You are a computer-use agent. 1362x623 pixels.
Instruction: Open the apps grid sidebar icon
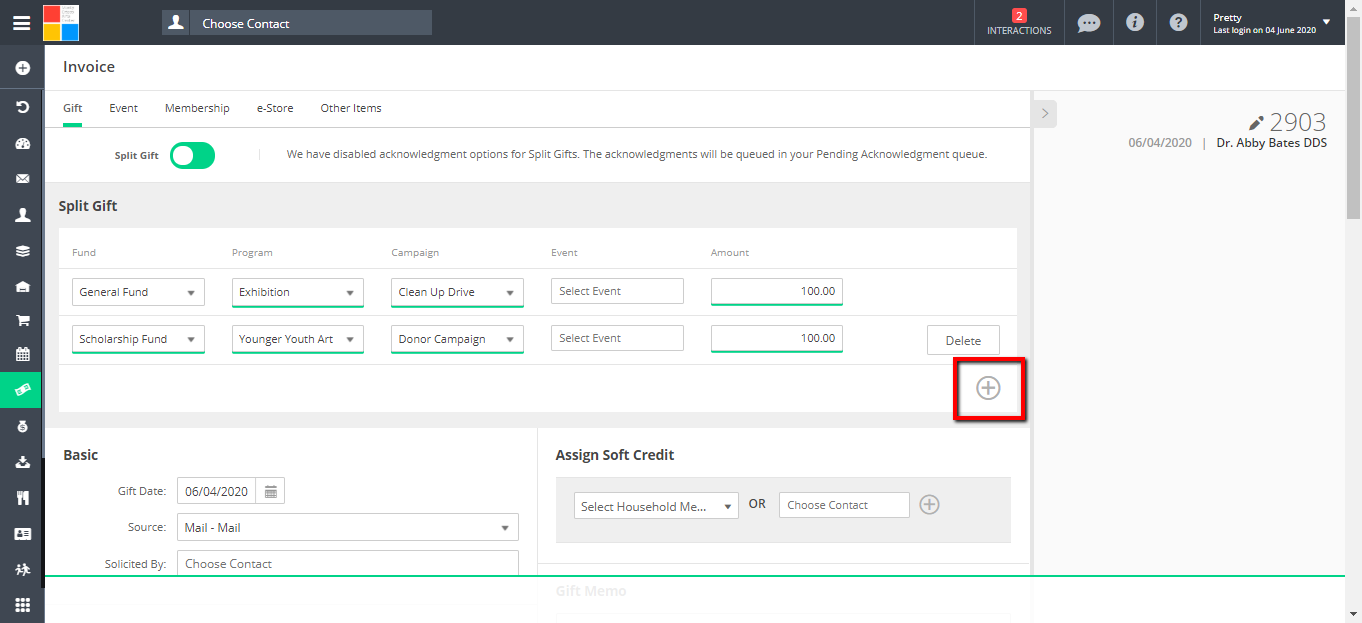[22, 605]
